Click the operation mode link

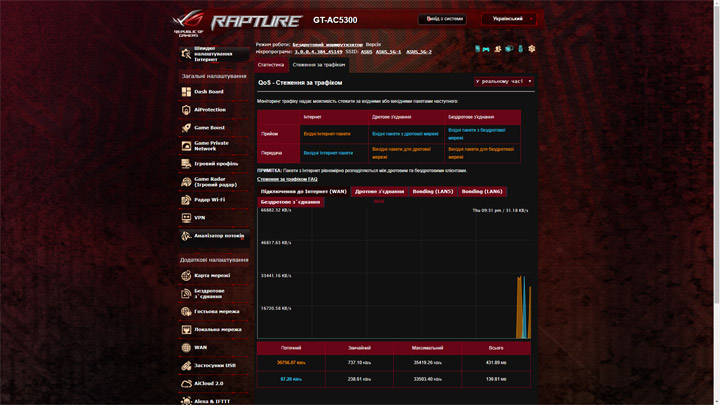[x=327, y=45]
